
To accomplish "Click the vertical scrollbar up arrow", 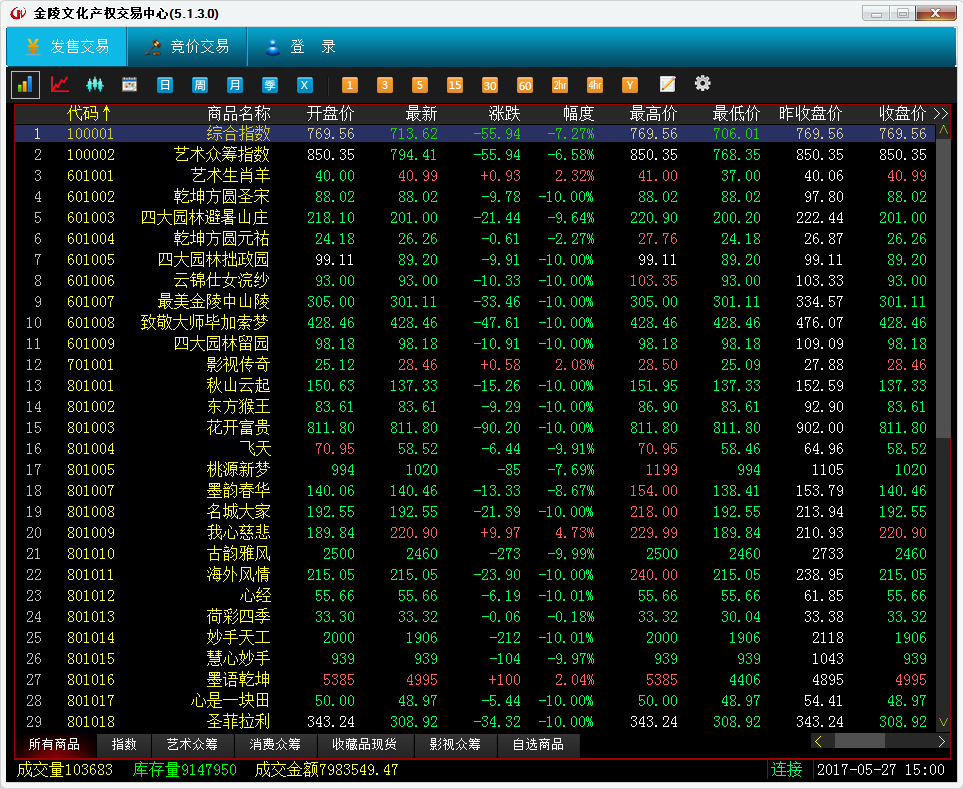I will click(x=943, y=131).
